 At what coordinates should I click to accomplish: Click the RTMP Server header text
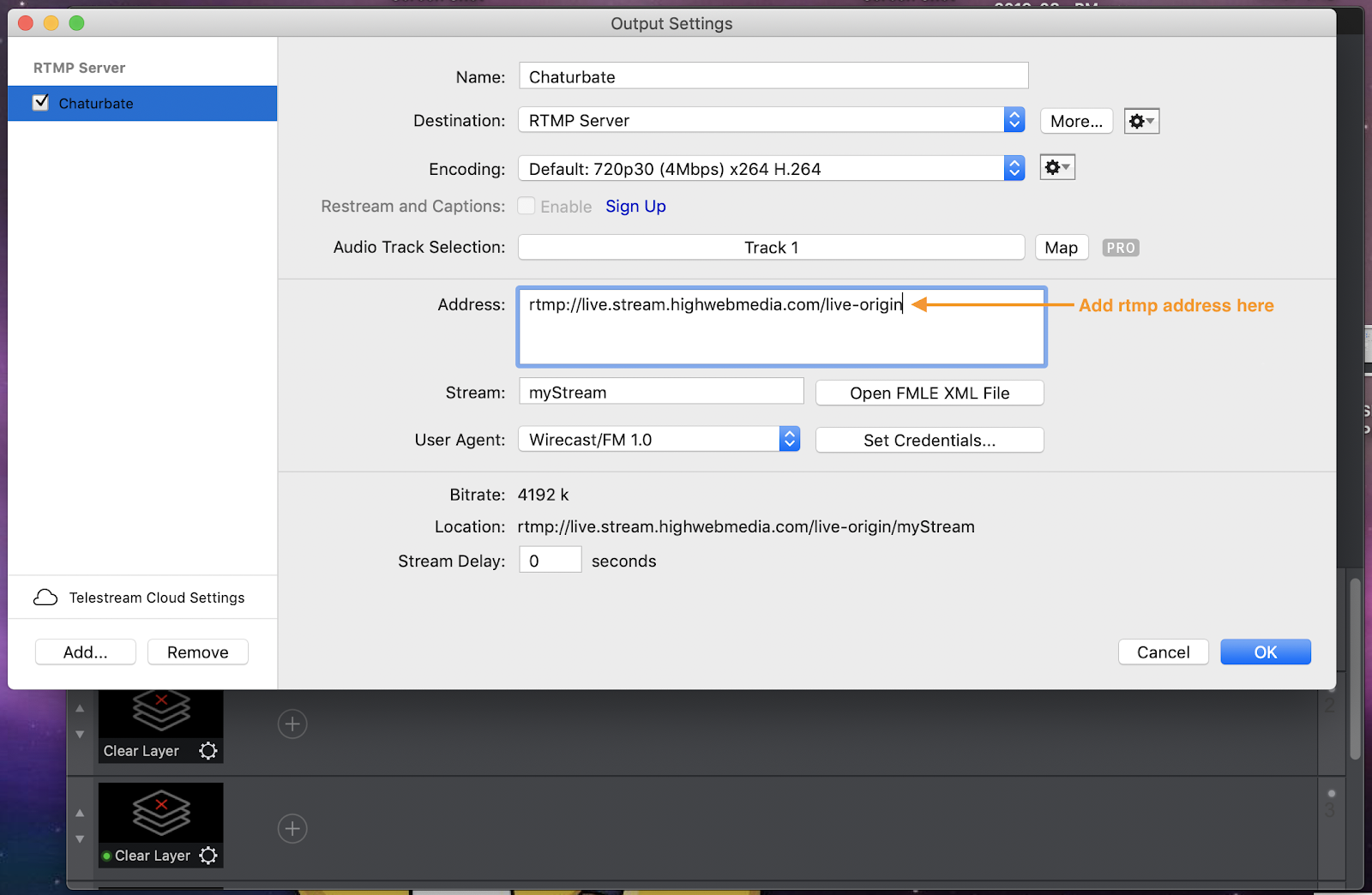[79, 68]
